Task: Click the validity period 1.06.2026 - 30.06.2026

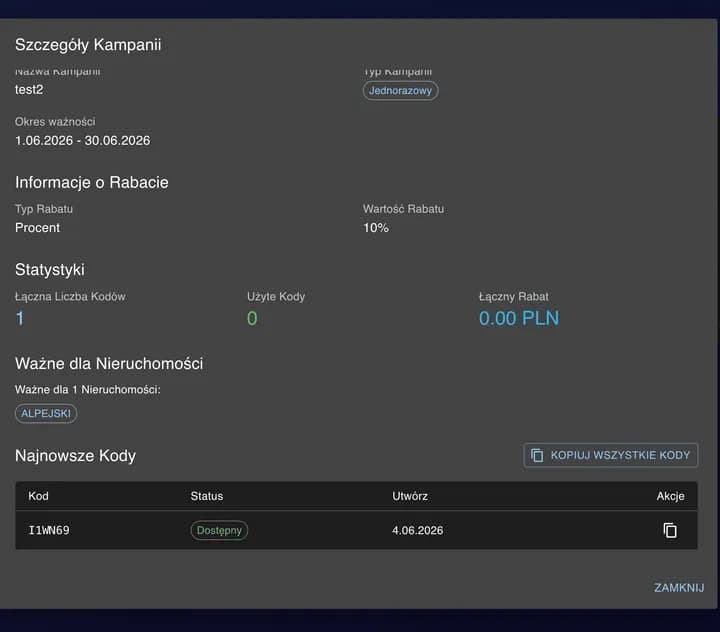Action: tap(83, 141)
